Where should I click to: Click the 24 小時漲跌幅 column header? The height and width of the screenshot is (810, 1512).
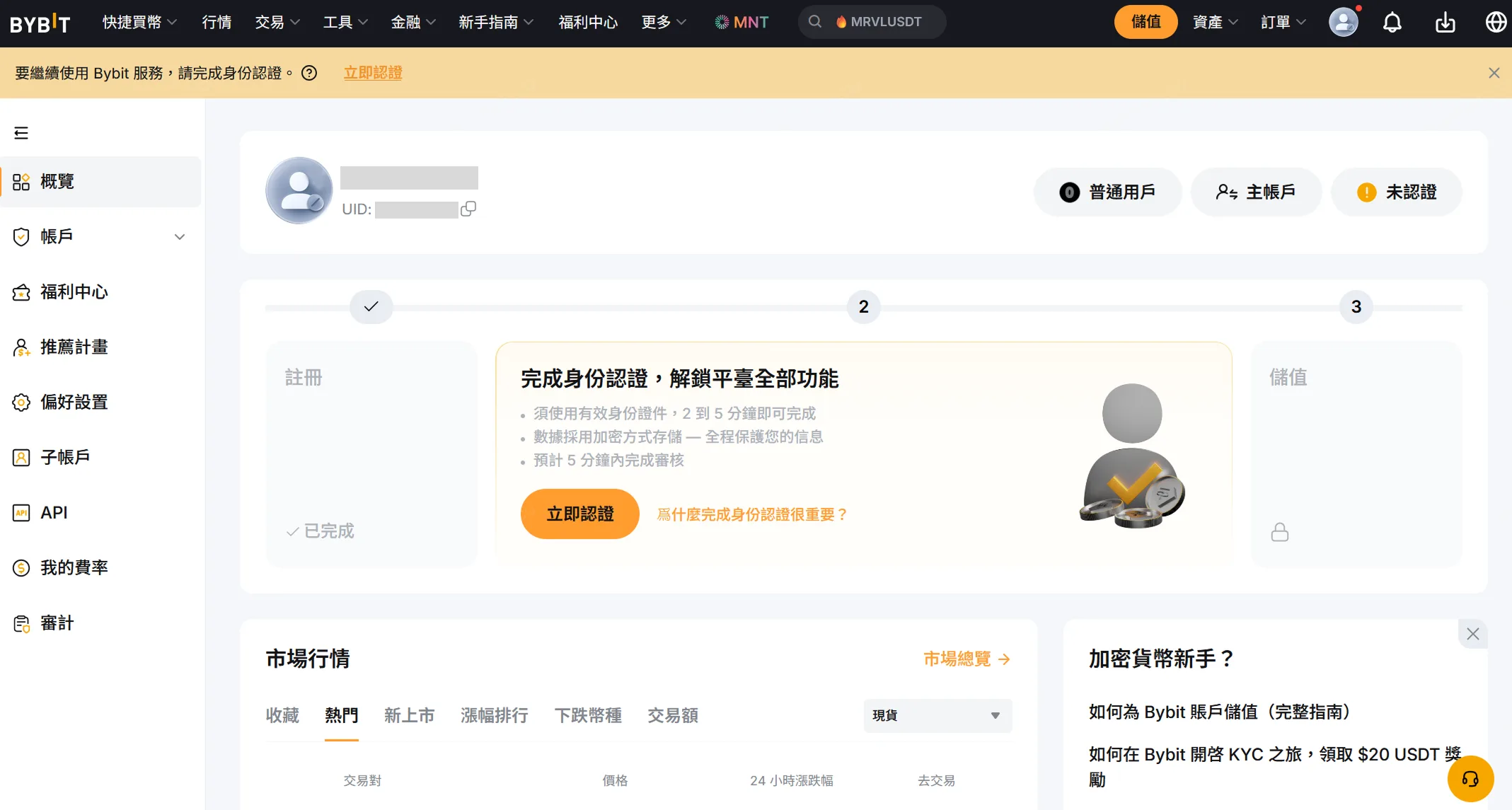(x=791, y=780)
